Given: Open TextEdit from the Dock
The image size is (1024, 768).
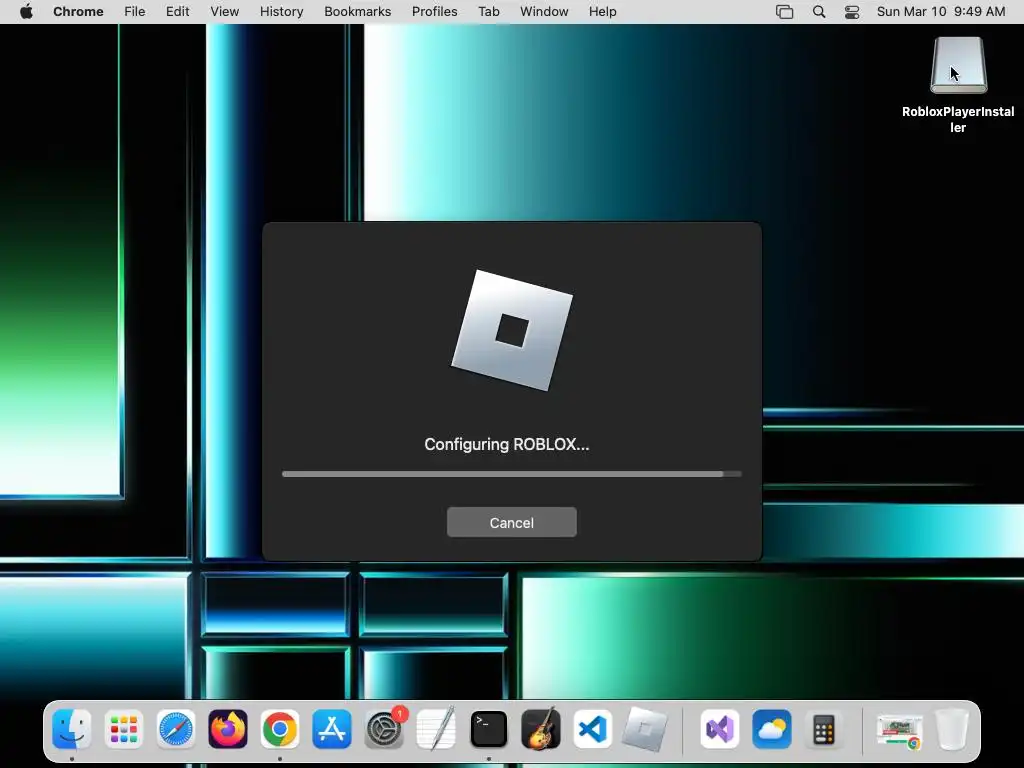Looking at the screenshot, I should [436, 729].
